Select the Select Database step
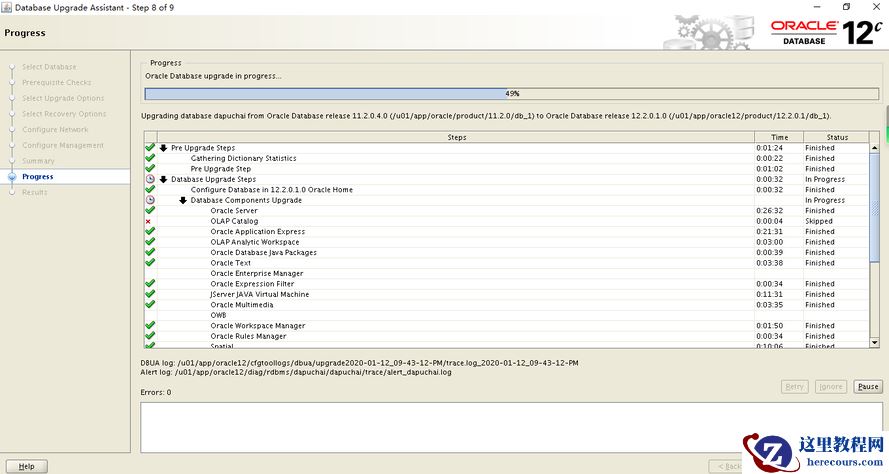The height and width of the screenshot is (474, 889). point(49,67)
